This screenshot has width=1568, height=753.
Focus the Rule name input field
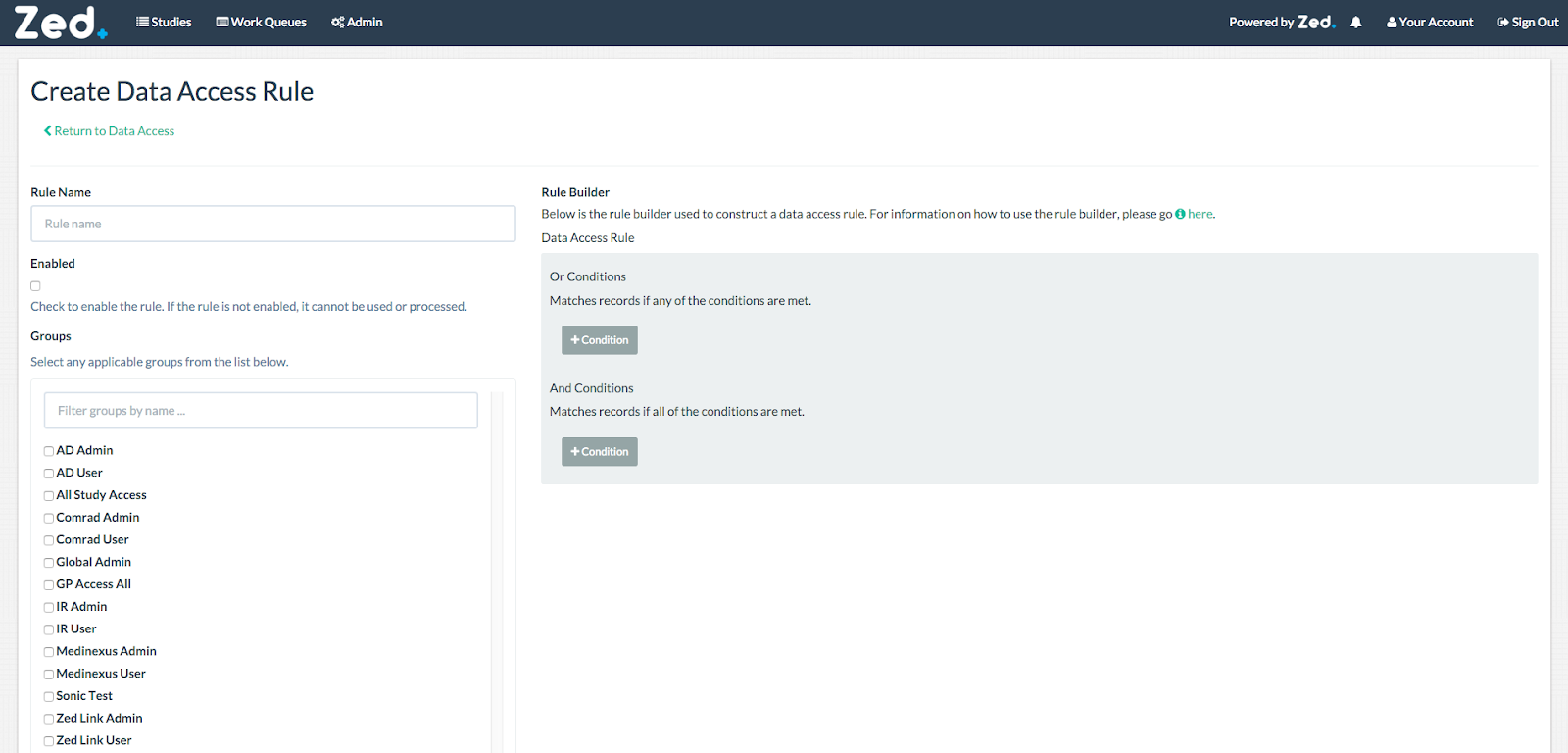pyautogui.click(x=273, y=224)
